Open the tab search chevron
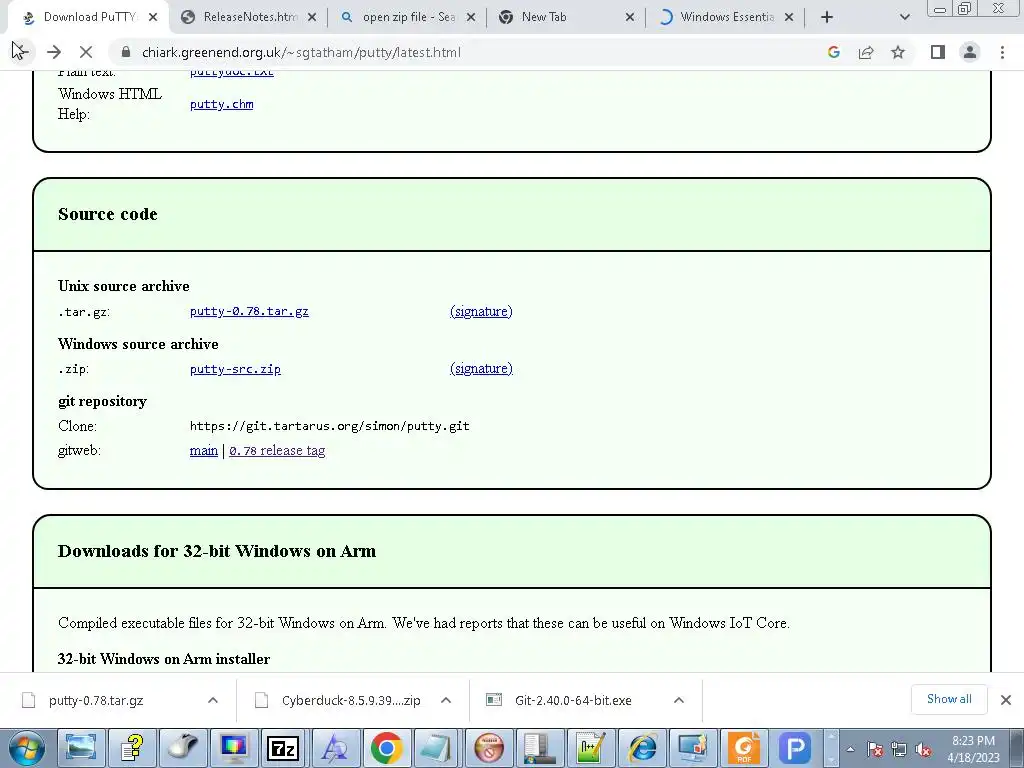1024x768 pixels. [x=904, y=18]
